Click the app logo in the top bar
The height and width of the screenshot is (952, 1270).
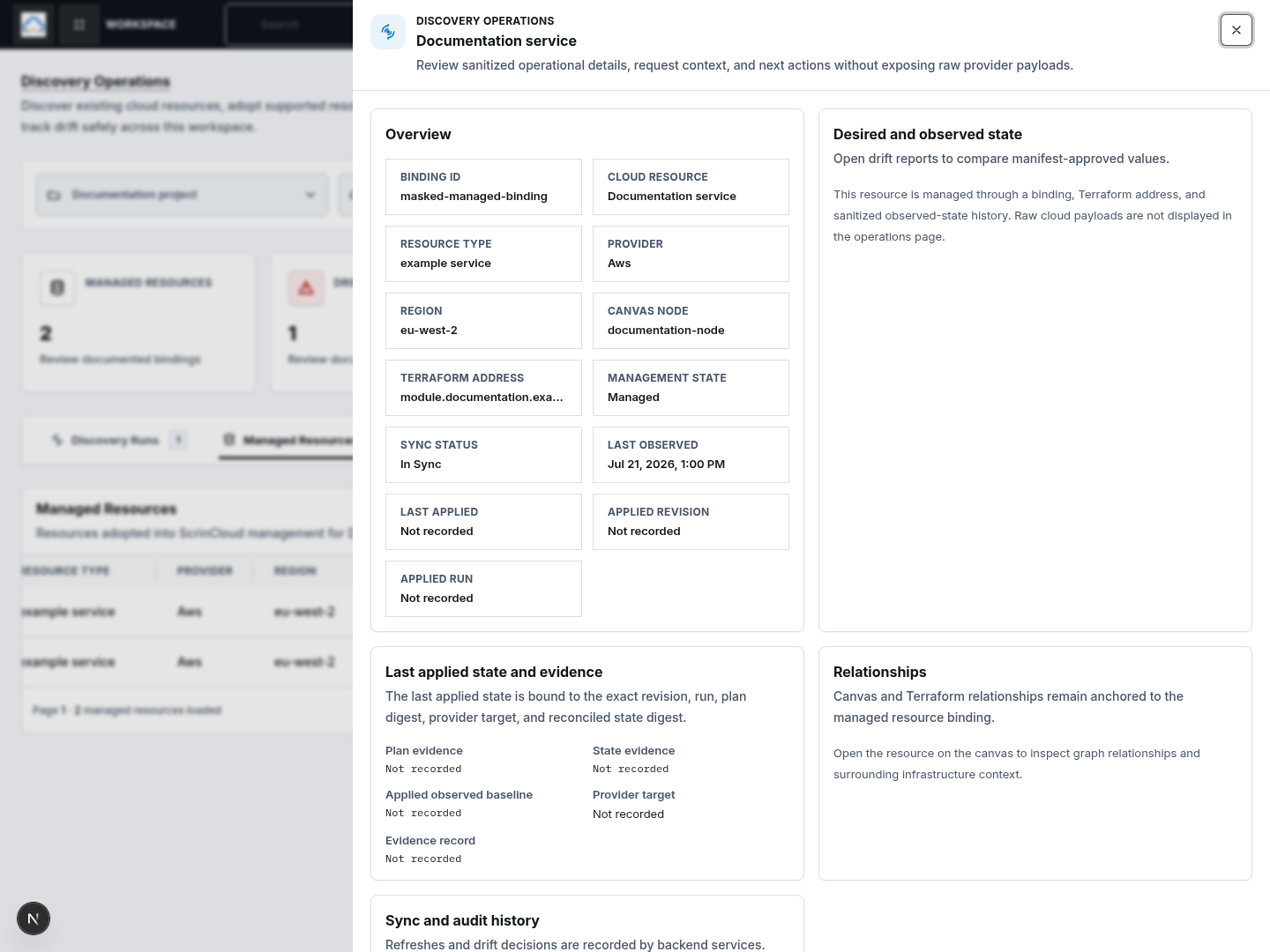click(x=34, y=25)
